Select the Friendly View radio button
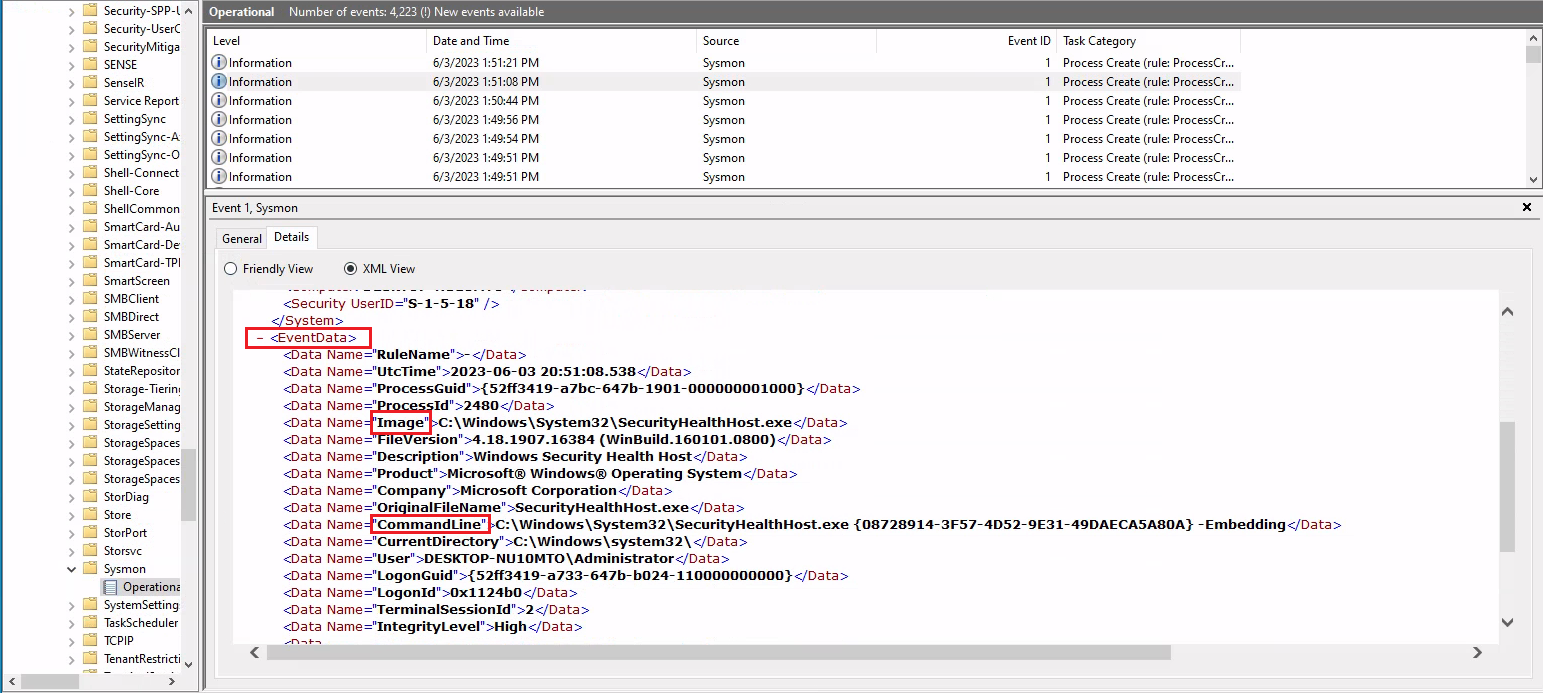1543x693 pixels. tap(230, 268)
